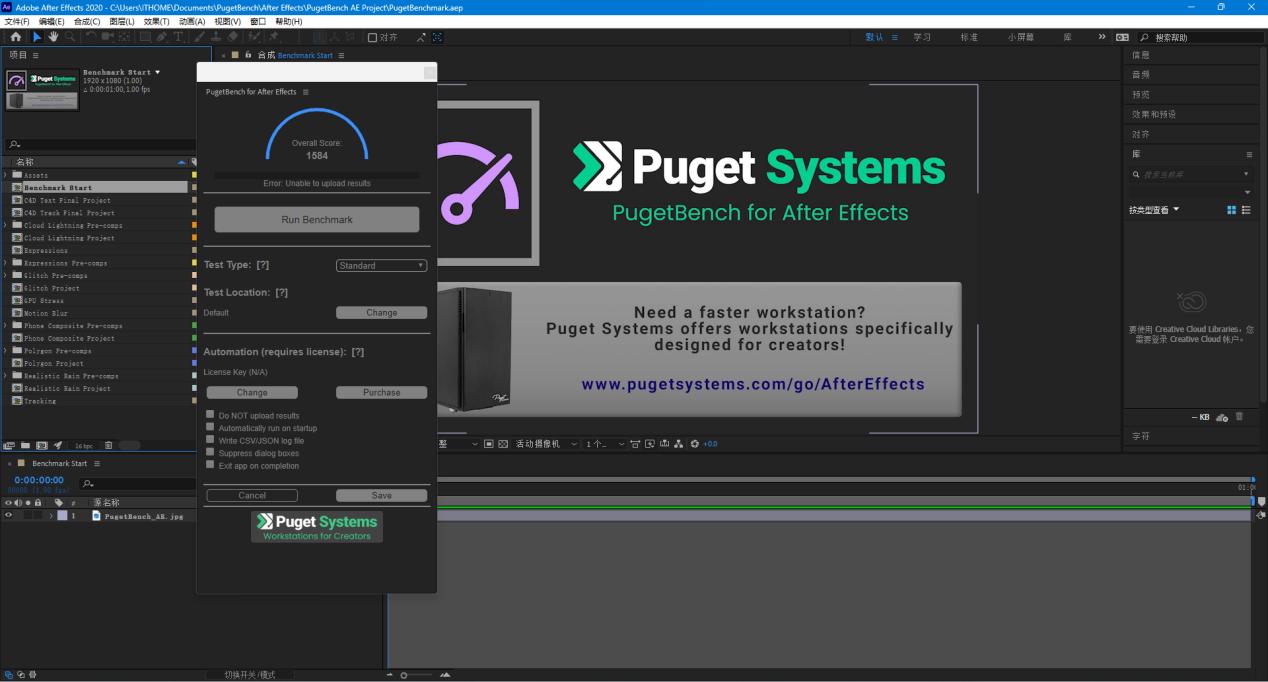Click the Puget Systems logo in the dialog
The height and width of the screenshot is (682, 1268).
(316, 525)
